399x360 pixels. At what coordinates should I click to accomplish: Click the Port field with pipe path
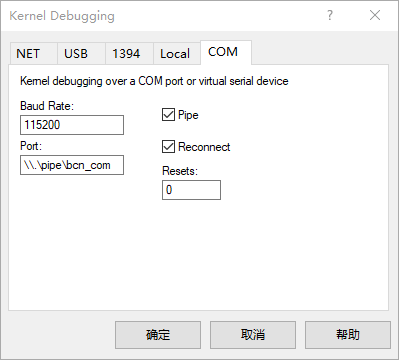(72, 165)
